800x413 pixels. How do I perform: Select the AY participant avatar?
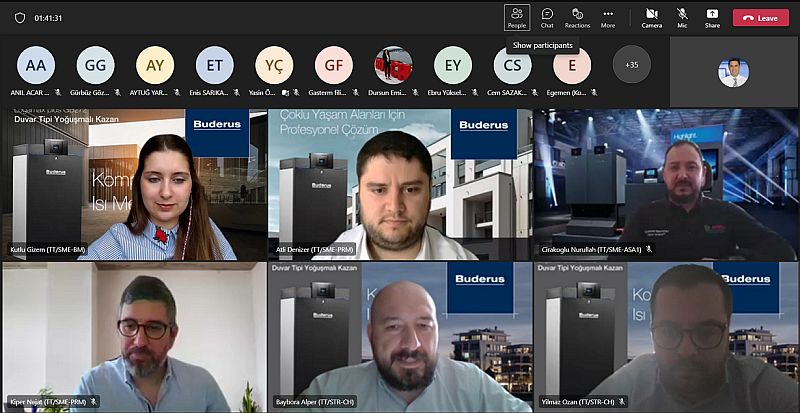click(155, 65)
